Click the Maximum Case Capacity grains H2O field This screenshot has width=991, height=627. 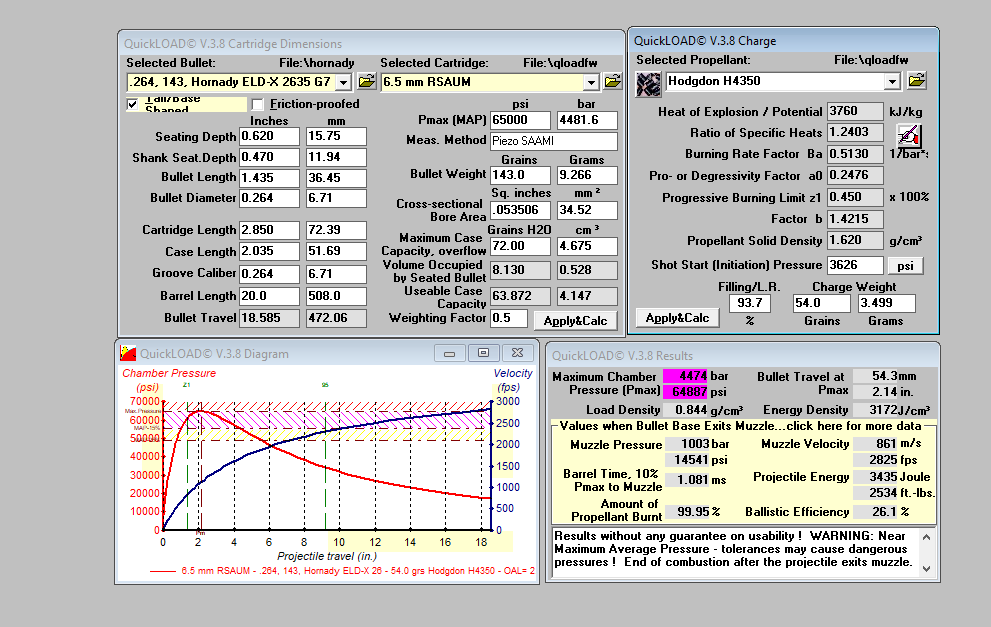[520, 246]
